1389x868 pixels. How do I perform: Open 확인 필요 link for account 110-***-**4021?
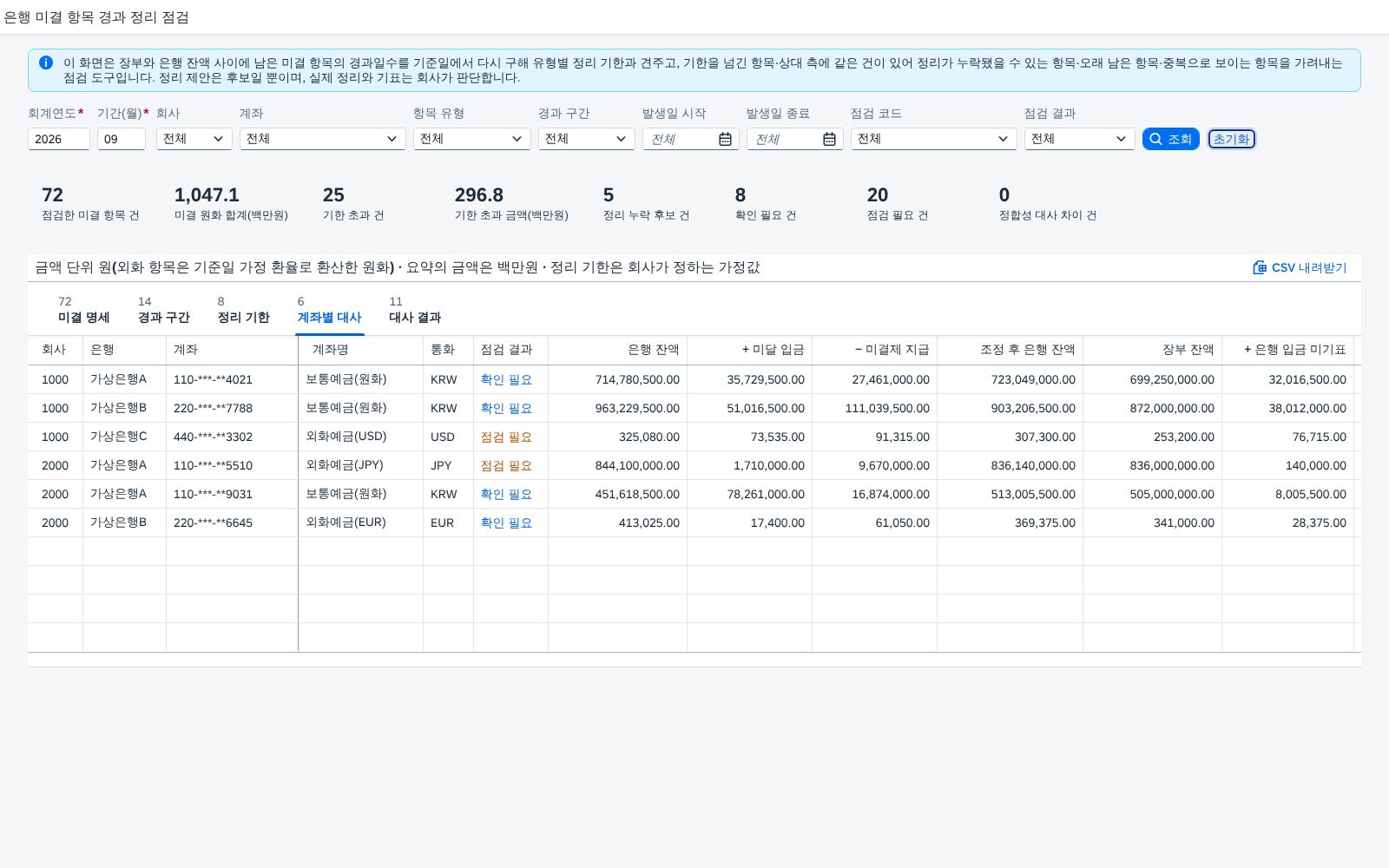click(x=506, y=379)
